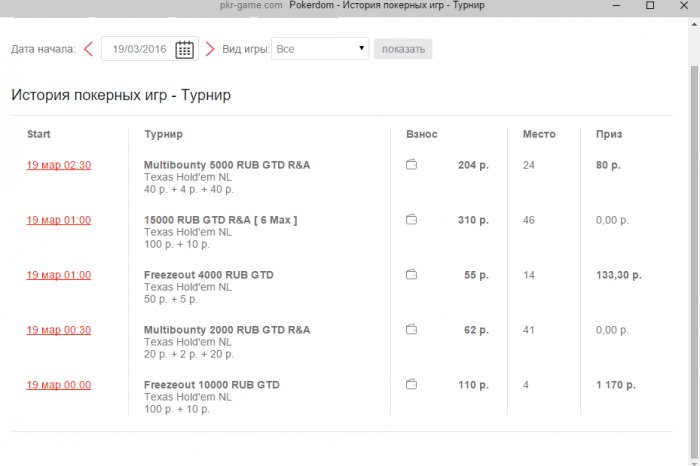700x466 pixels.
Task: Click wallet icon for Multibounty 2000 row
Action: coord(411,329)
